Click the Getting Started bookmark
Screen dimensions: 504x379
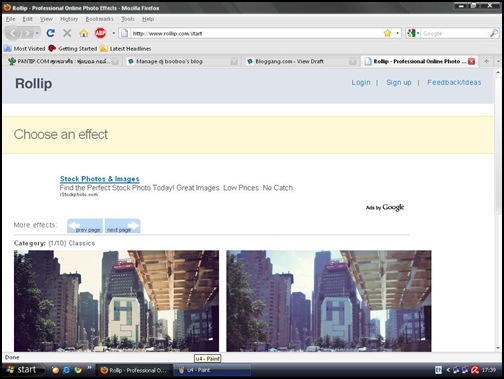tap(73, 49)
